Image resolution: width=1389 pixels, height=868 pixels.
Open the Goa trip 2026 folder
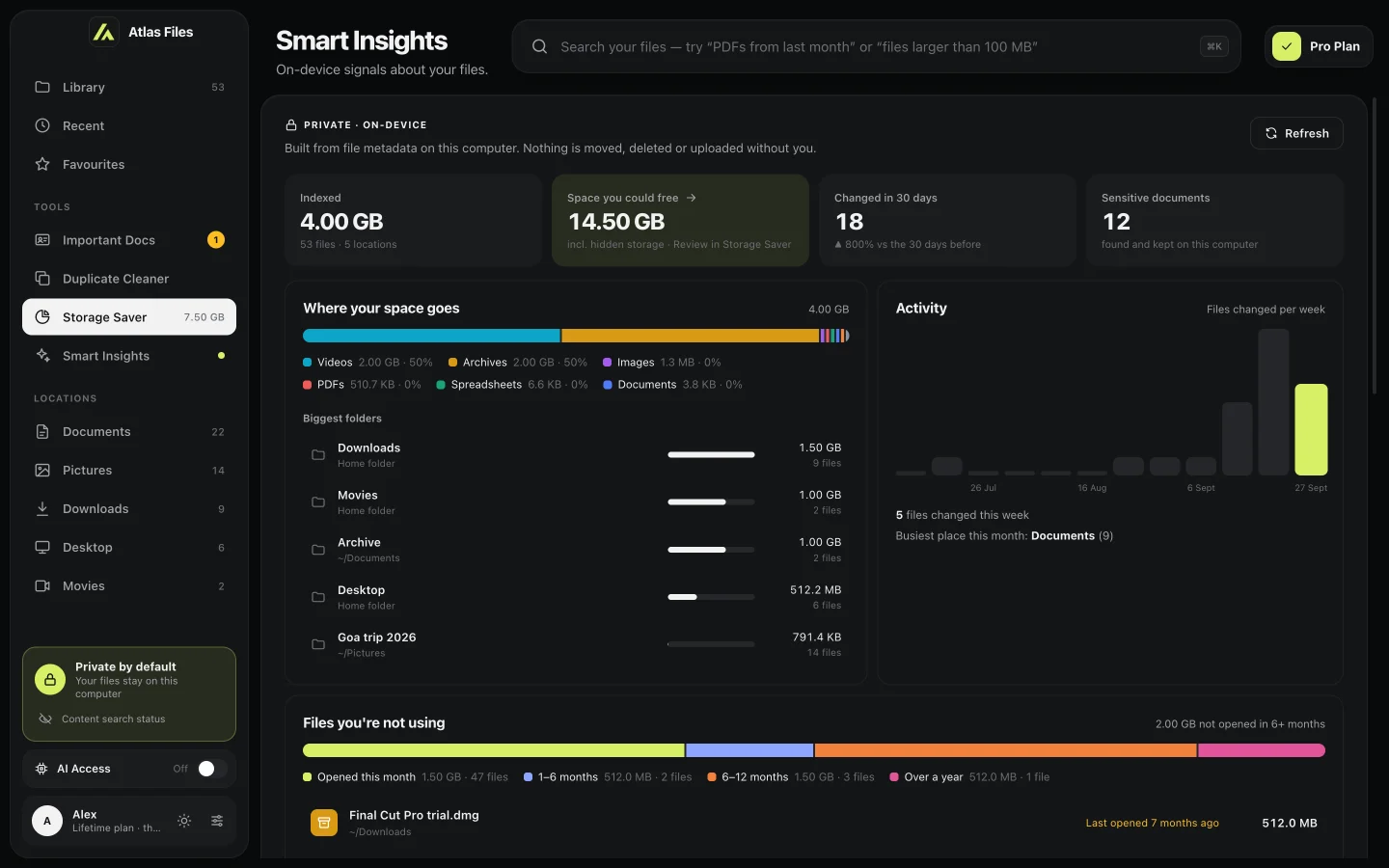tap(576, 644)
